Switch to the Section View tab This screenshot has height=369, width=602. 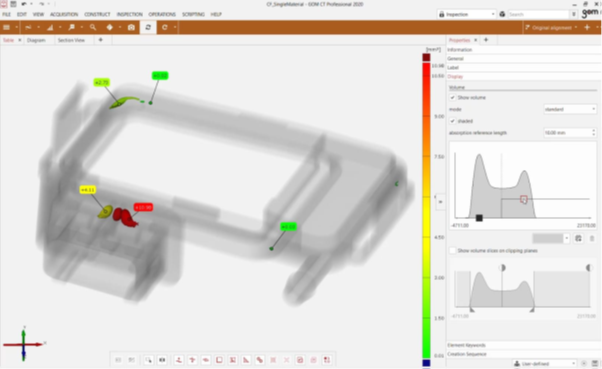[71, 40]
